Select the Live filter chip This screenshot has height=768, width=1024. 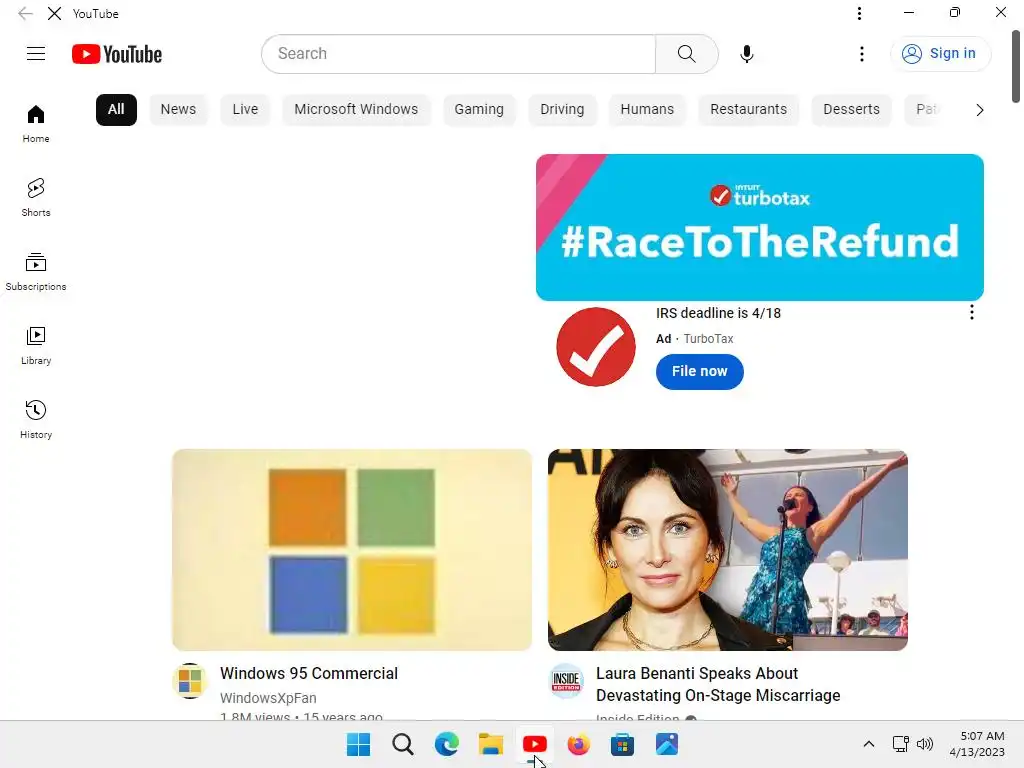point(246,110)
